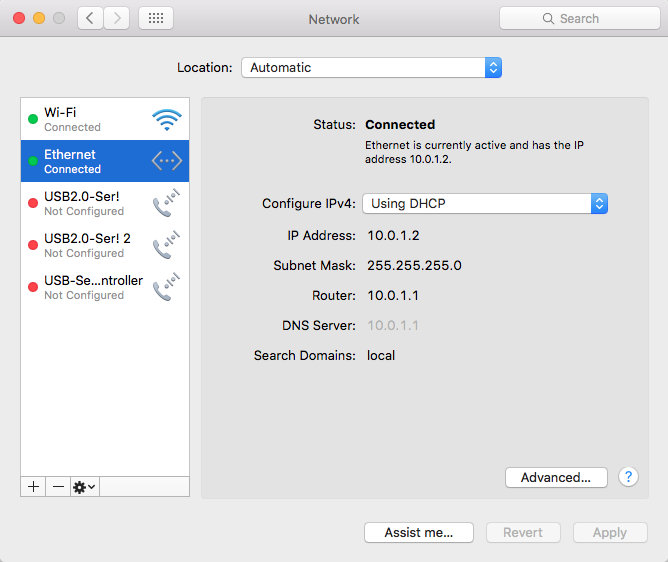Viewport: 668px width, 562px height.
Task: Open Configure IPv4 dropdown showing Using DHCP
Action: (x=485, y=204)
